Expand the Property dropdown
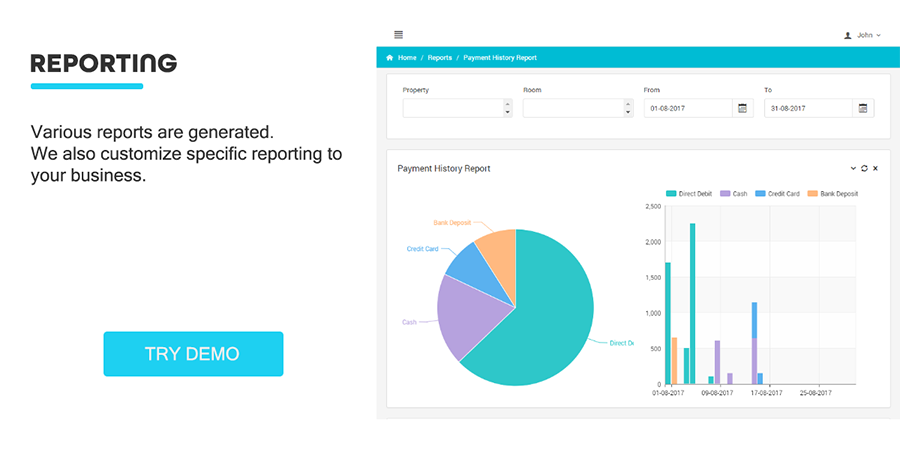900x450 pixels. pyautogui.click(x=506, y=108)
